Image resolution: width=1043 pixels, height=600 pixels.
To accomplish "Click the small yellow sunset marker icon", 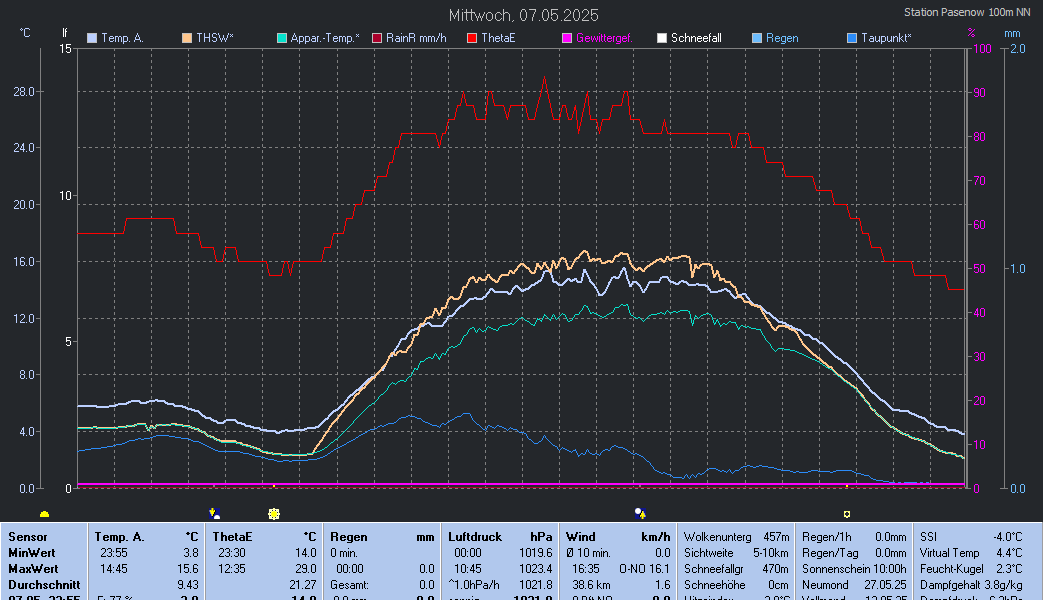I will (847, 514).
